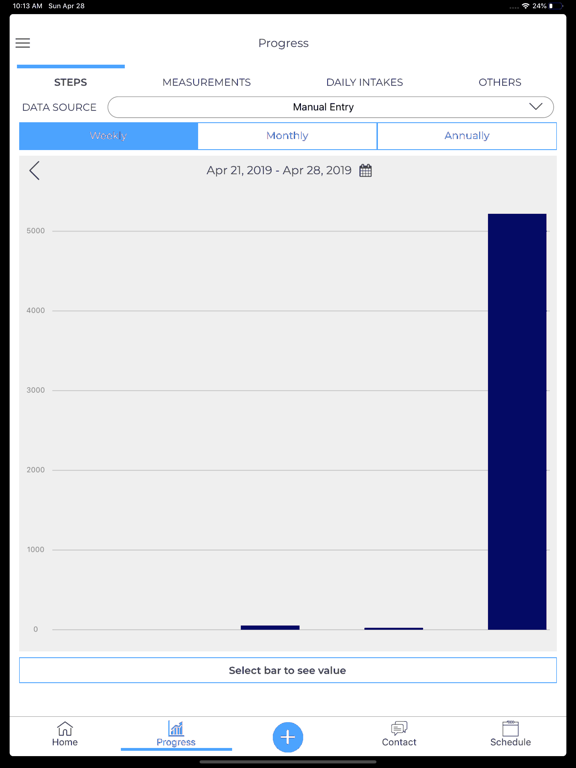576x768 pixels.
Task: Tap the Progress chart icon
Action: click(x=176, y=728)
